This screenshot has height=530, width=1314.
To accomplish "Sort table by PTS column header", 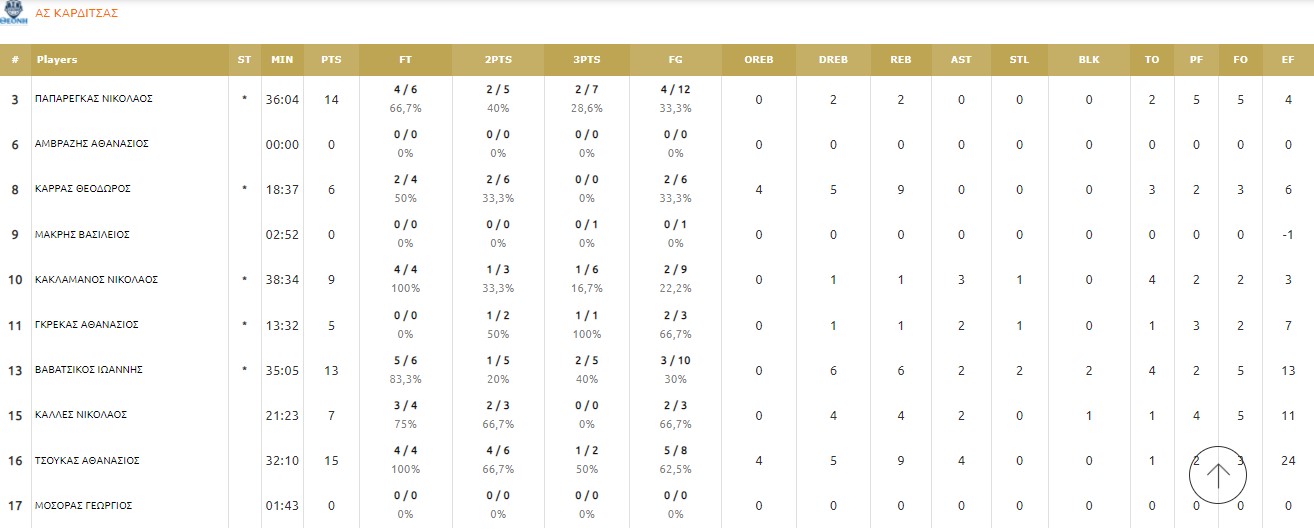I will (331, 60).
